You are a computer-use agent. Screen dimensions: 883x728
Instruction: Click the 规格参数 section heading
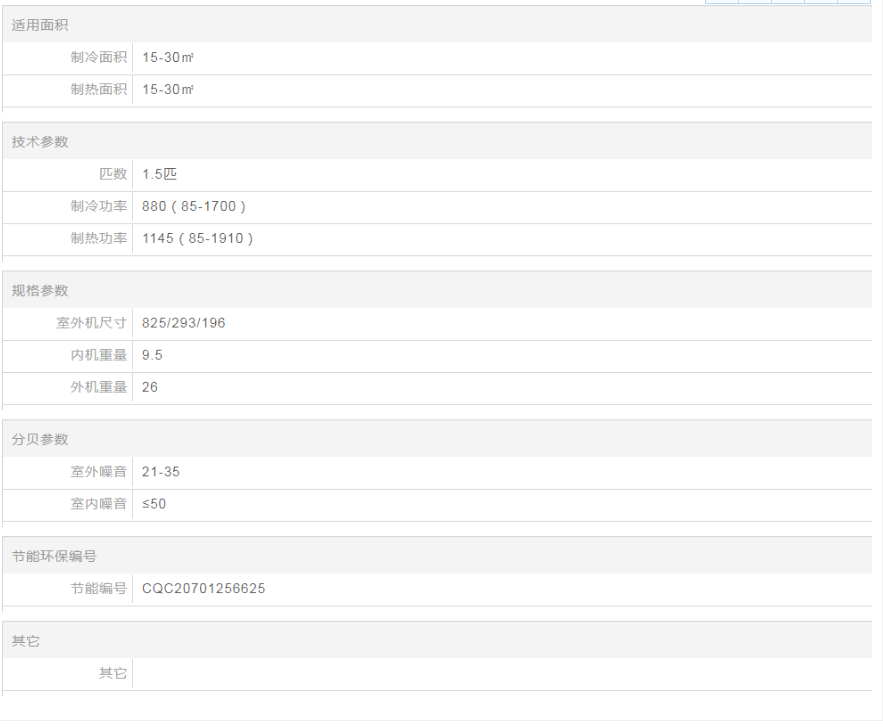[40, 291]
